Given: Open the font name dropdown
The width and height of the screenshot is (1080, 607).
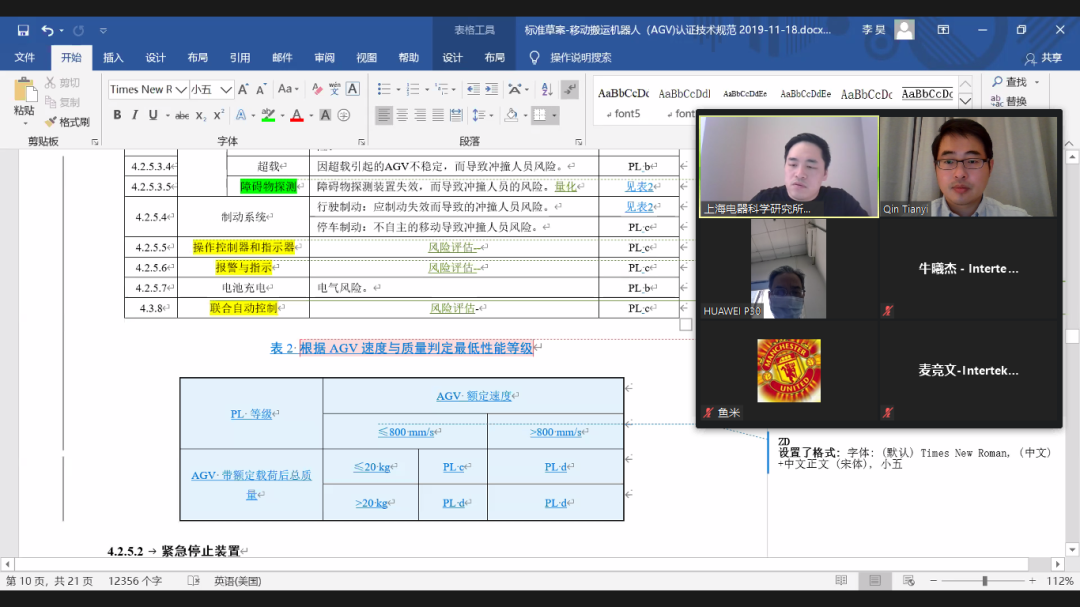Looking at the screenshot, I should click(x=181, y=89).
